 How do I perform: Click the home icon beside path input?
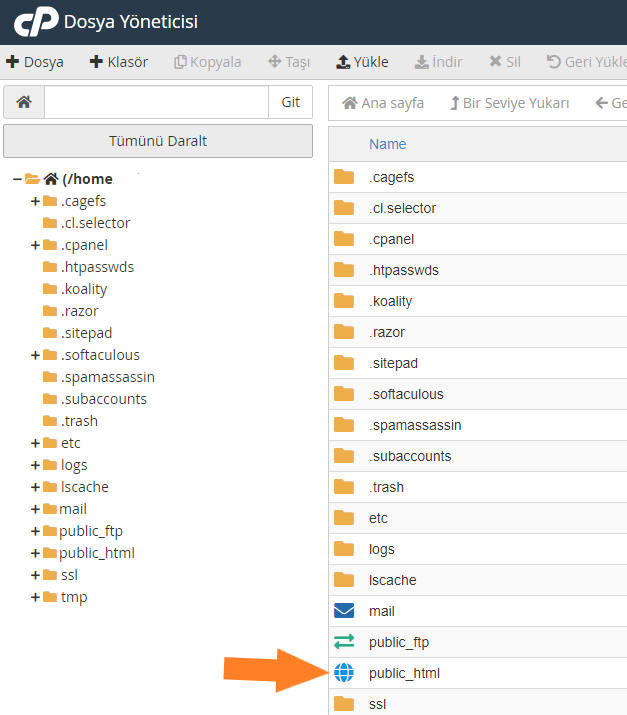coord(24,103)
